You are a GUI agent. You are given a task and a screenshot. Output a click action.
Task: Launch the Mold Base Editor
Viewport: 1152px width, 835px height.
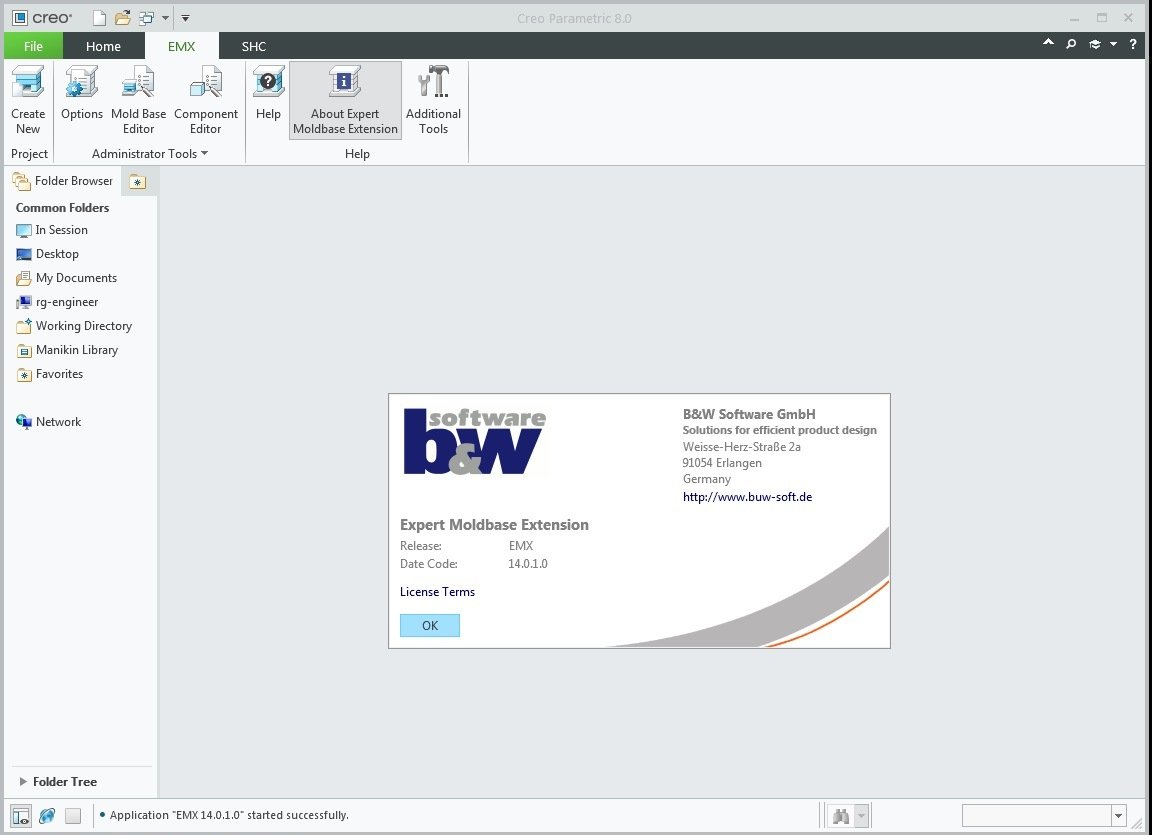click(138, 100)
